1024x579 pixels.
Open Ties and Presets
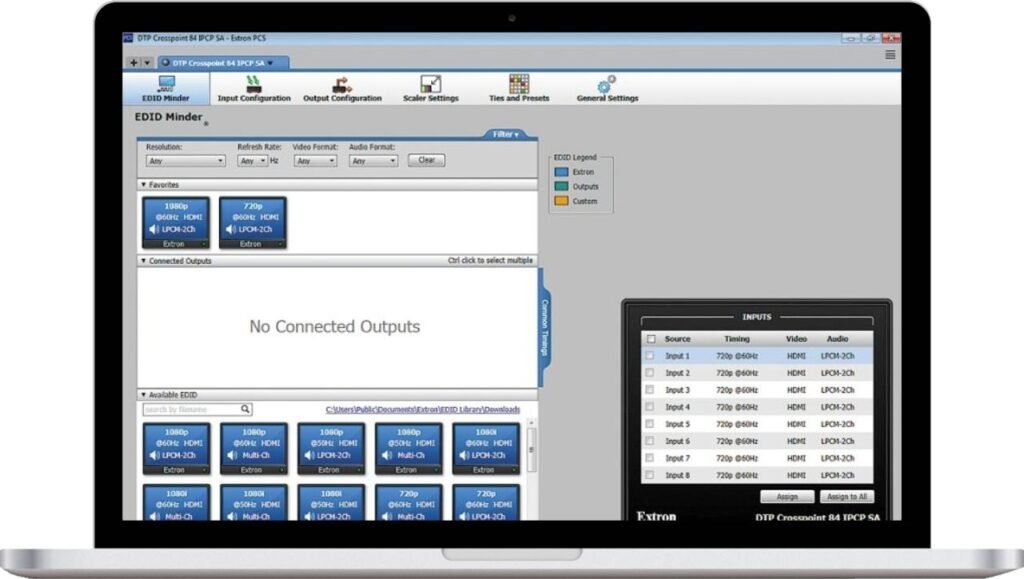coord(519,88)
